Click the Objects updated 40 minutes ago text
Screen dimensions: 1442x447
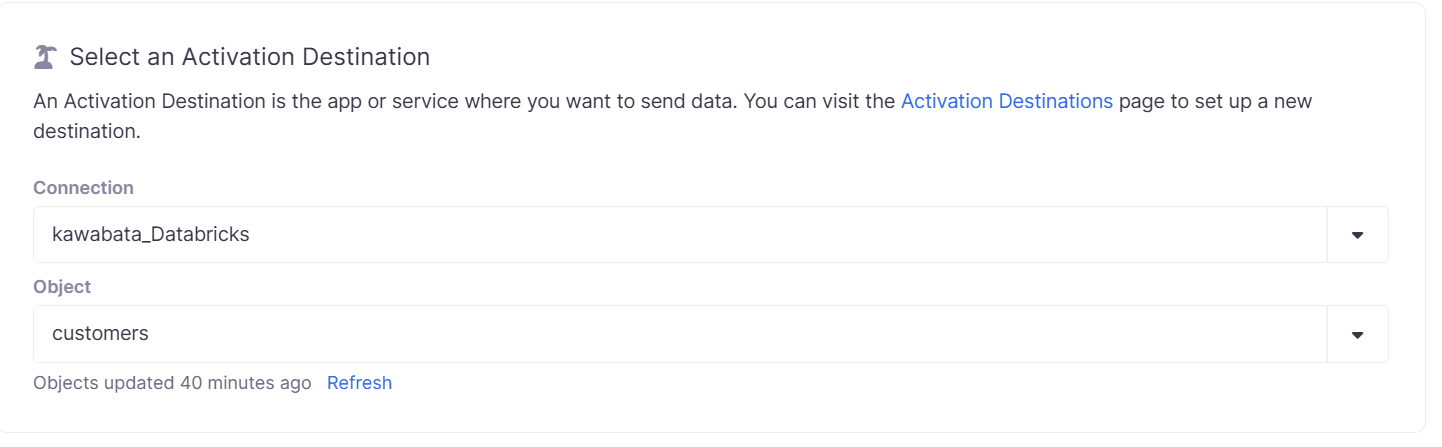click(x=172, y=383)
